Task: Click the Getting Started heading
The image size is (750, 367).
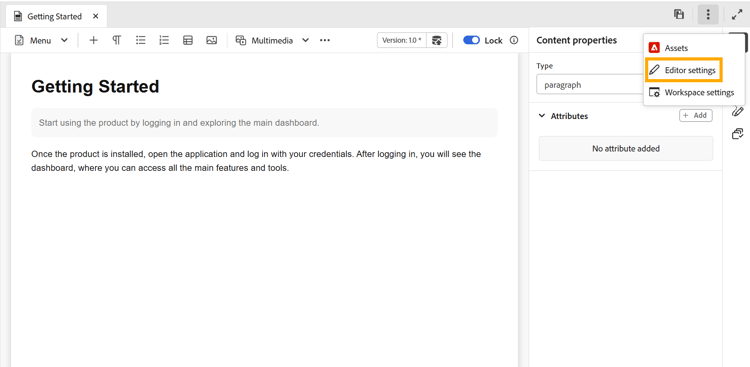Action: (95, 87)
